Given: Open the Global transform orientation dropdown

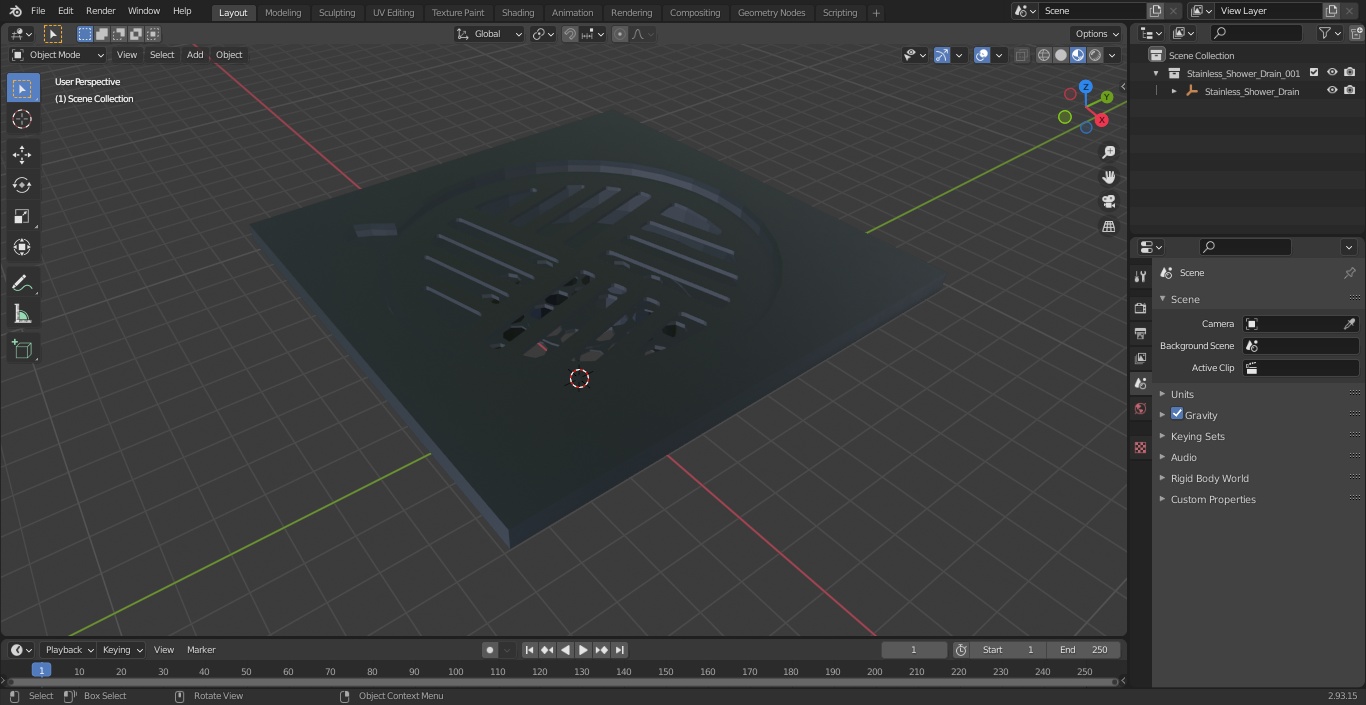Looking at the screenshot, I should [489, 34].
